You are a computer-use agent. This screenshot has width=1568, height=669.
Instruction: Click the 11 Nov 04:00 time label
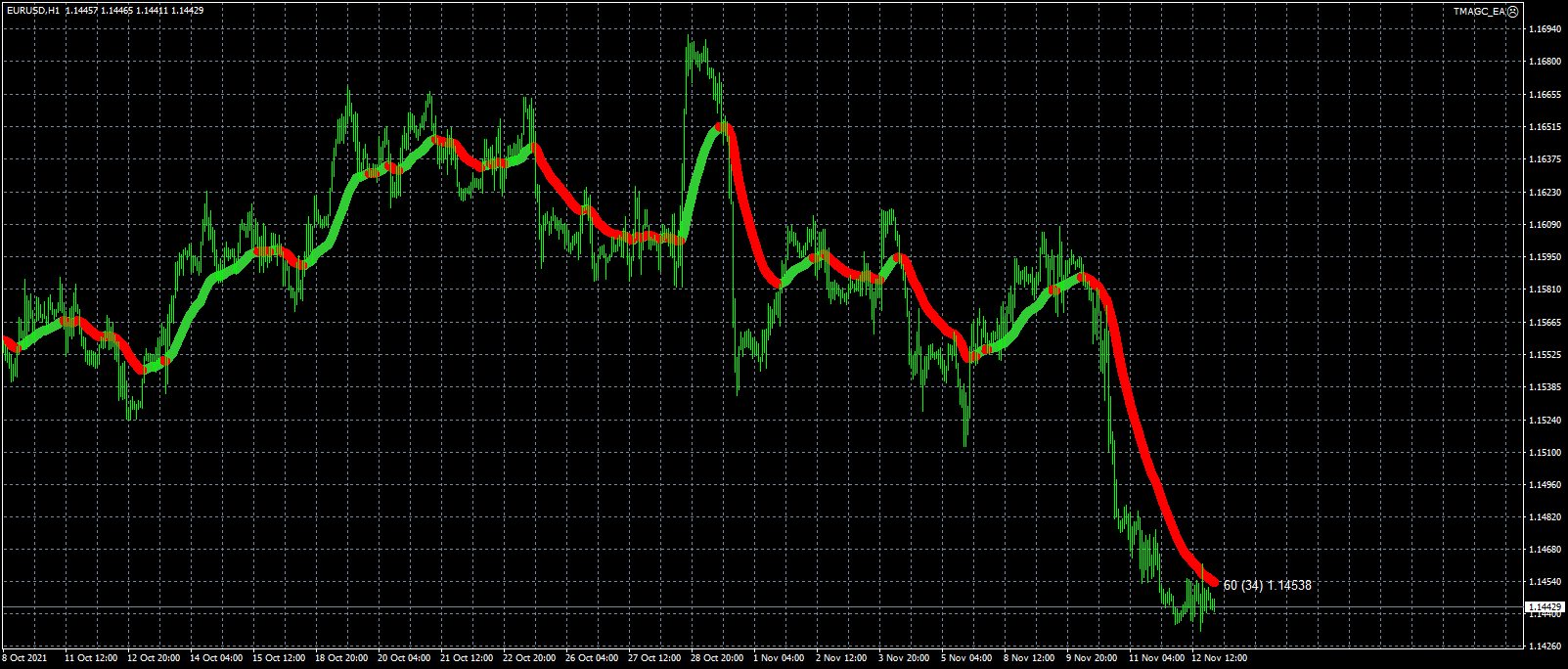(x=1156, y=658)
